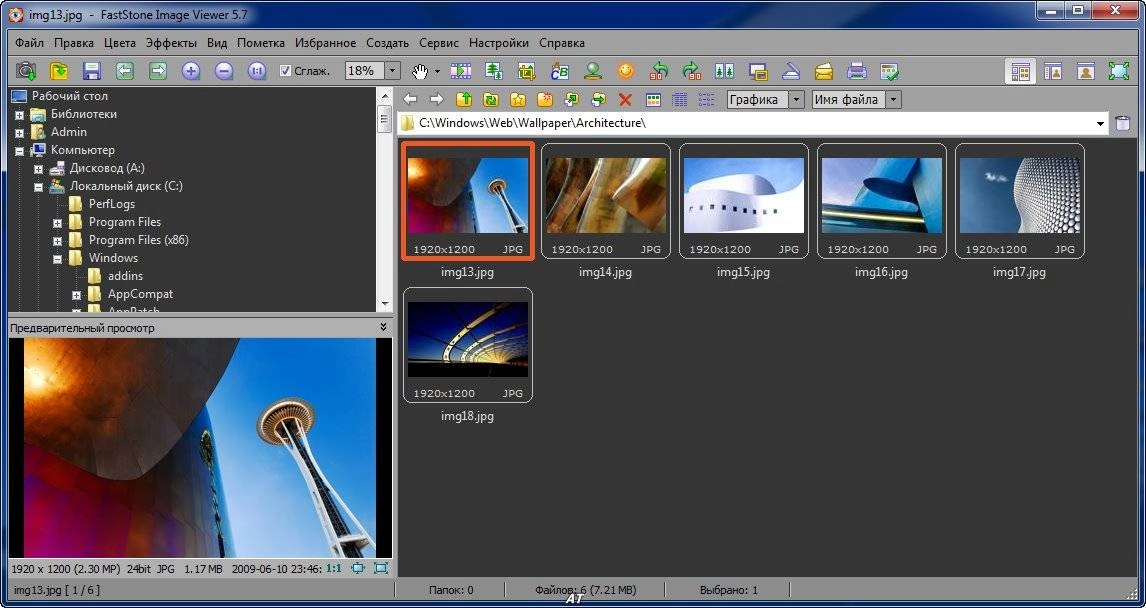Open the Resize/Resample tool icon
Image resolution: width=1146 pixels, height=608 pixels.
click(494, 71)
